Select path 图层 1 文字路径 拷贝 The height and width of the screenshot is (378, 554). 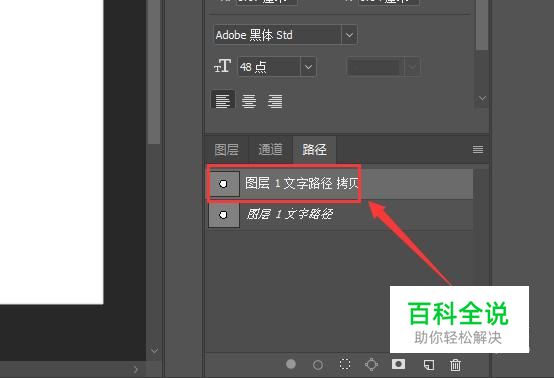(341, 184)
